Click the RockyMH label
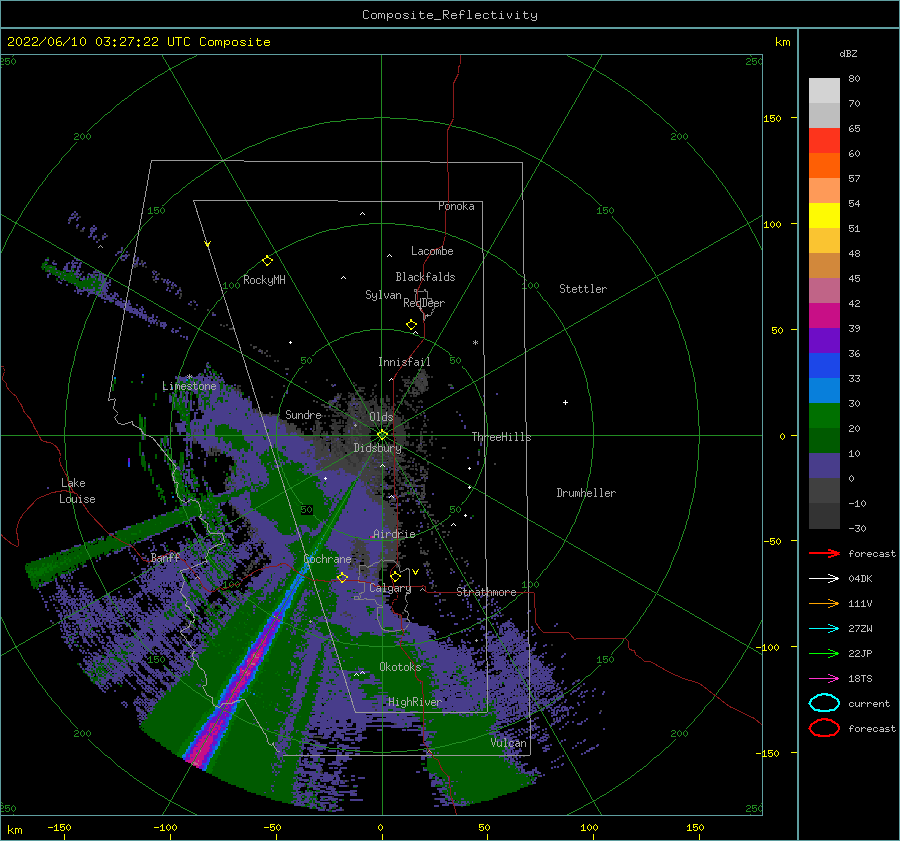Image resolution: width=900 pixels, height=841 pixels. pyautogui.click(x=264, y=280)
